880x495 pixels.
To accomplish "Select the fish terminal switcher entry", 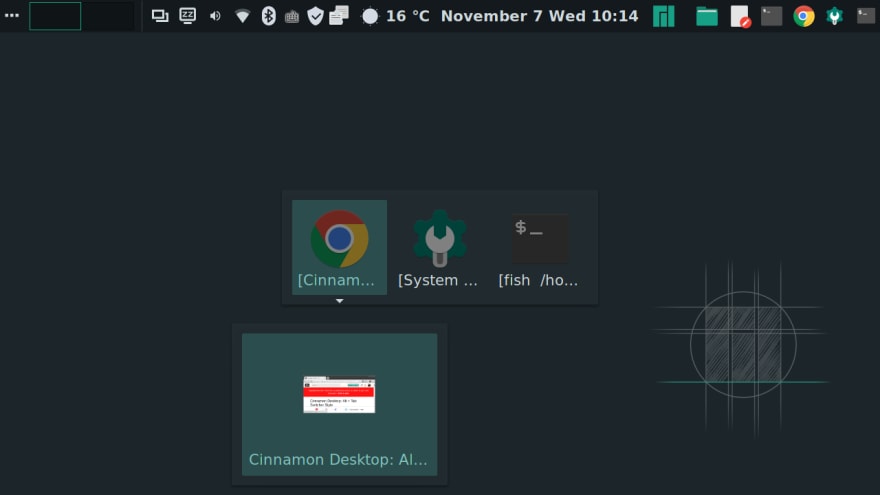I will click(x=539, y=248).
